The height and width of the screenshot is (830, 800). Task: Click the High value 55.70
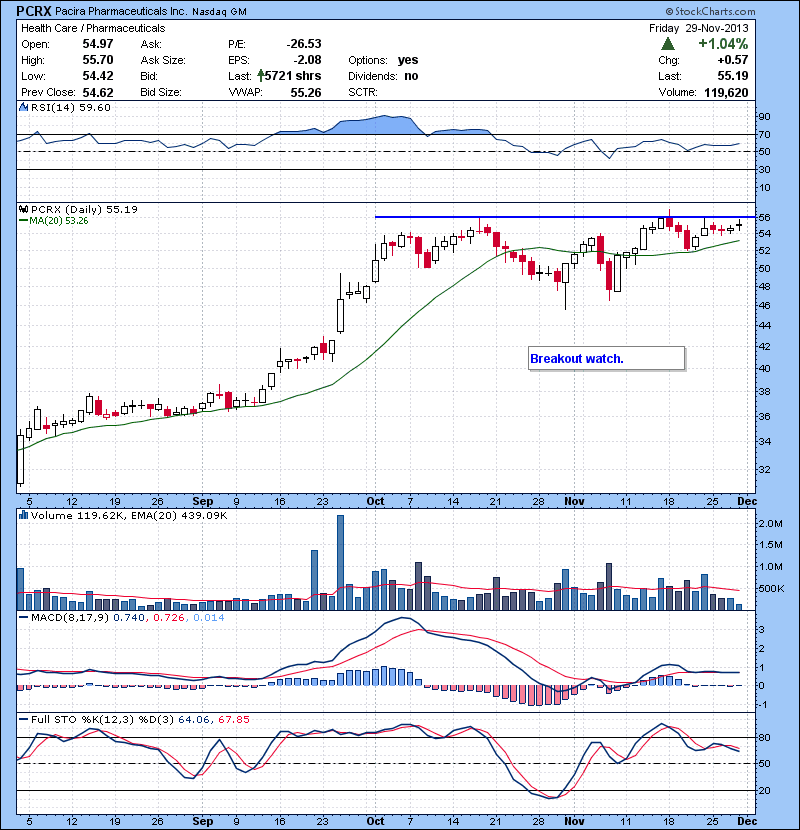coord(98,60)
